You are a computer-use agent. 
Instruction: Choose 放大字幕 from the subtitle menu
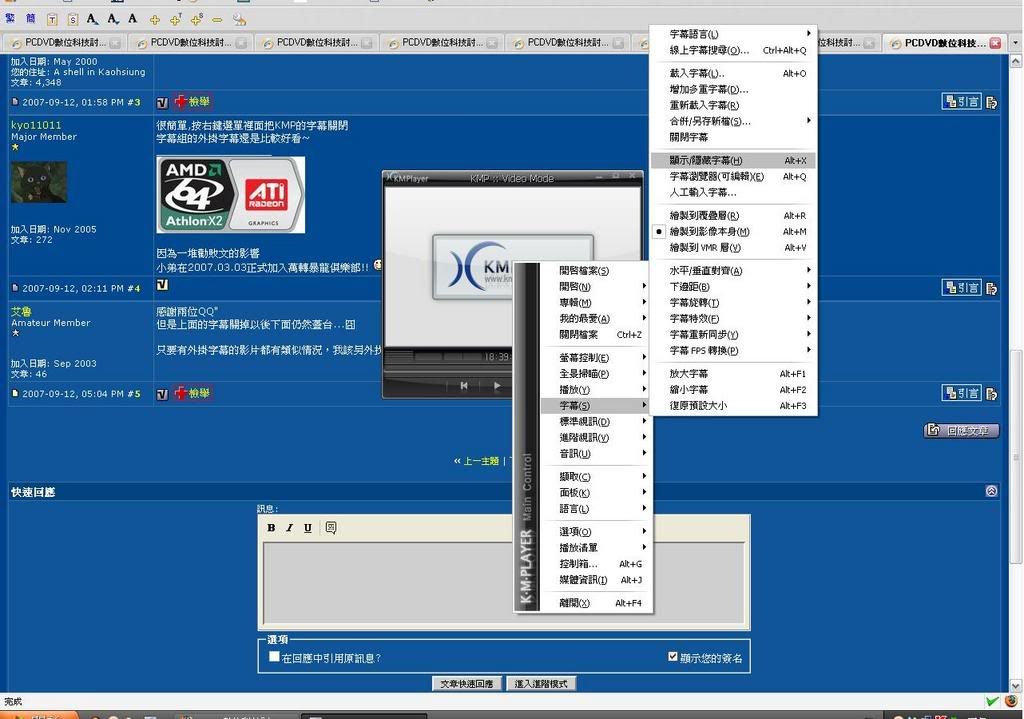(x=689, y=374)
